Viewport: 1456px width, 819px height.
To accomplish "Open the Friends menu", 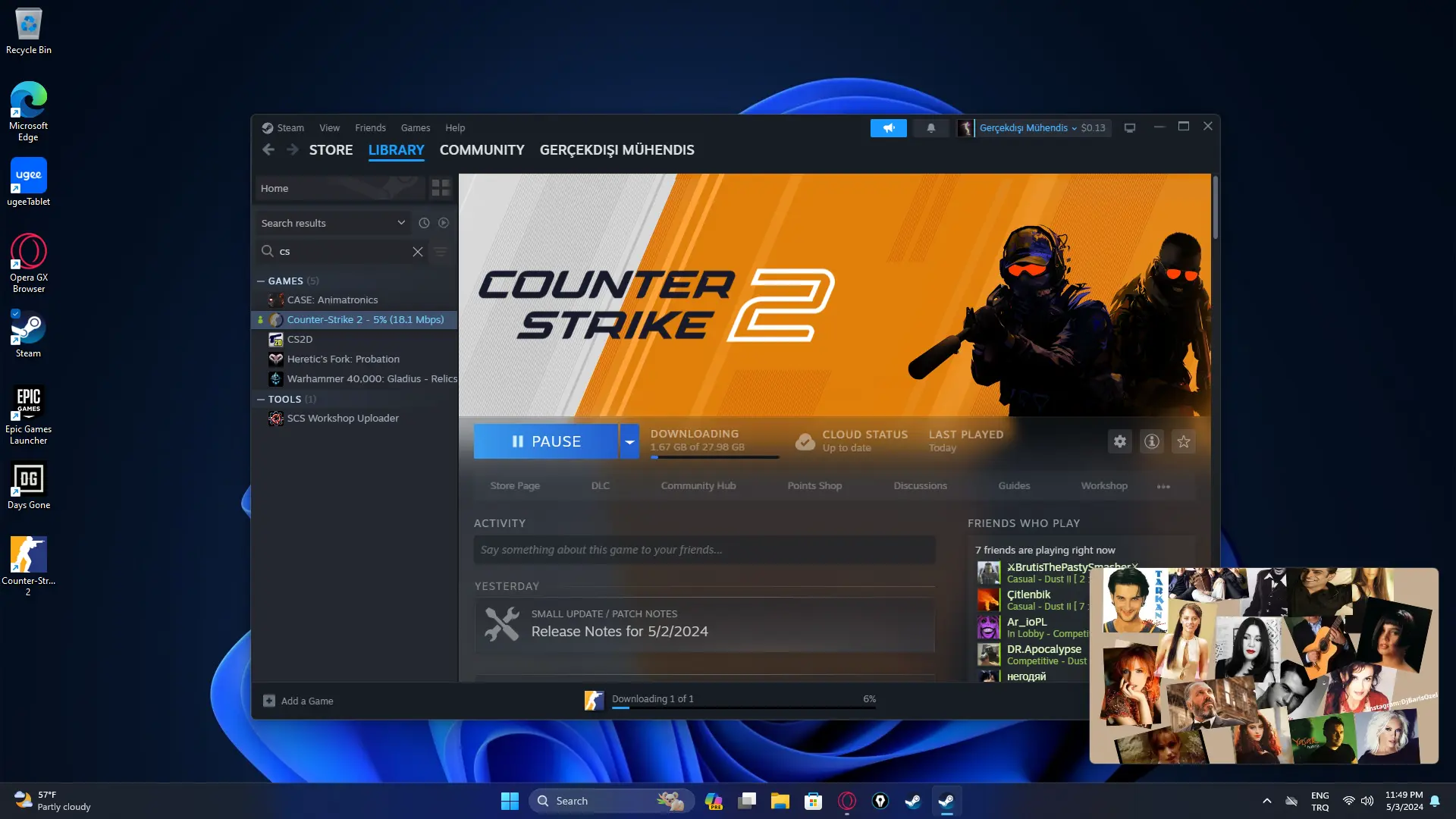I will (370, 128).
